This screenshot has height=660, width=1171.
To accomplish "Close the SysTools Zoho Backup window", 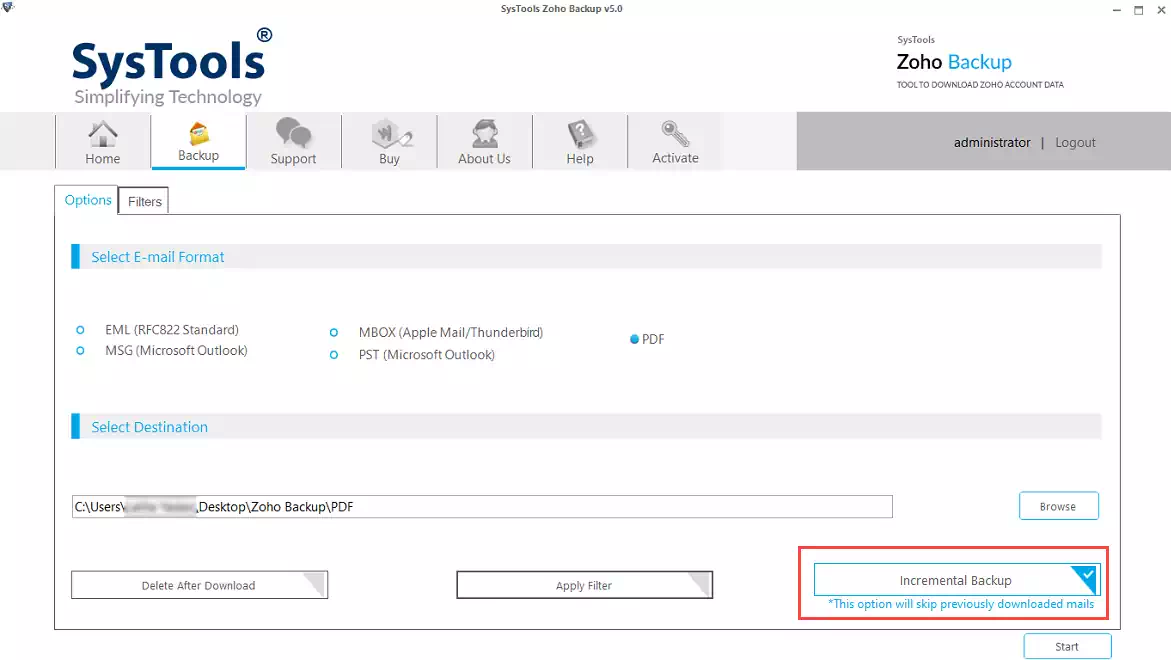I will point(1161,10).
